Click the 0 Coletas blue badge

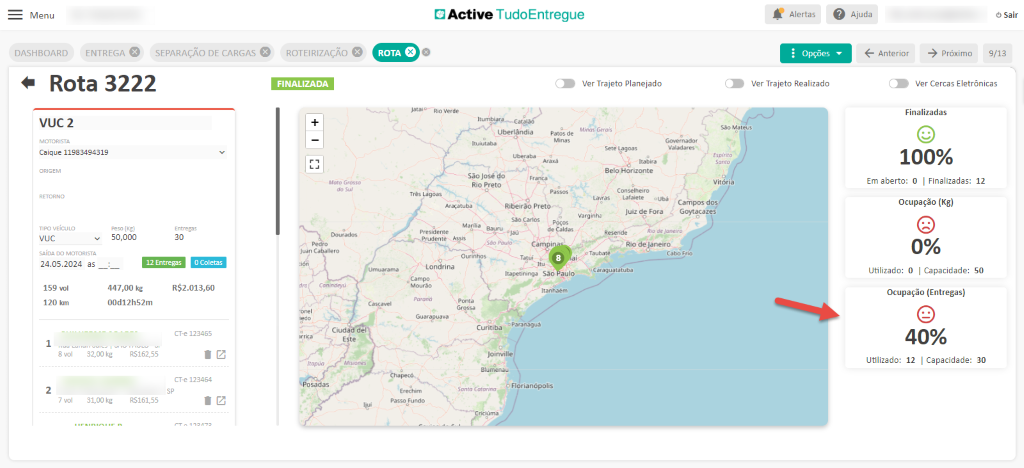208,262
